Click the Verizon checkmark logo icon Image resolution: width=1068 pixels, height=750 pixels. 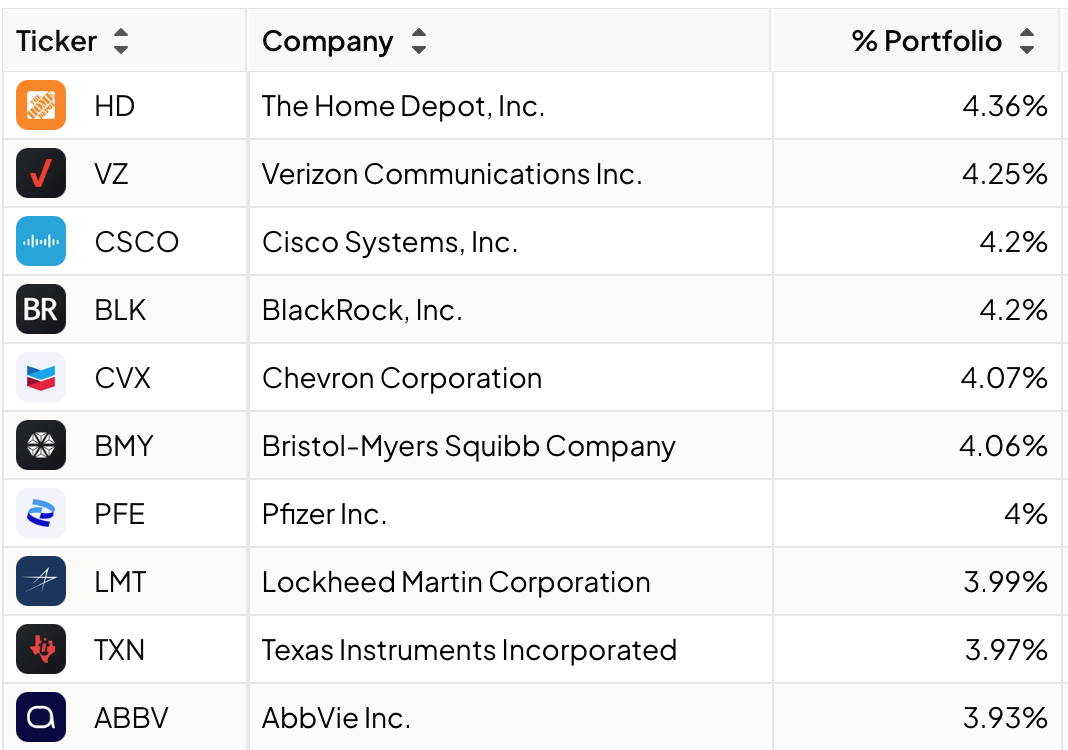click(x=41, y=173)
